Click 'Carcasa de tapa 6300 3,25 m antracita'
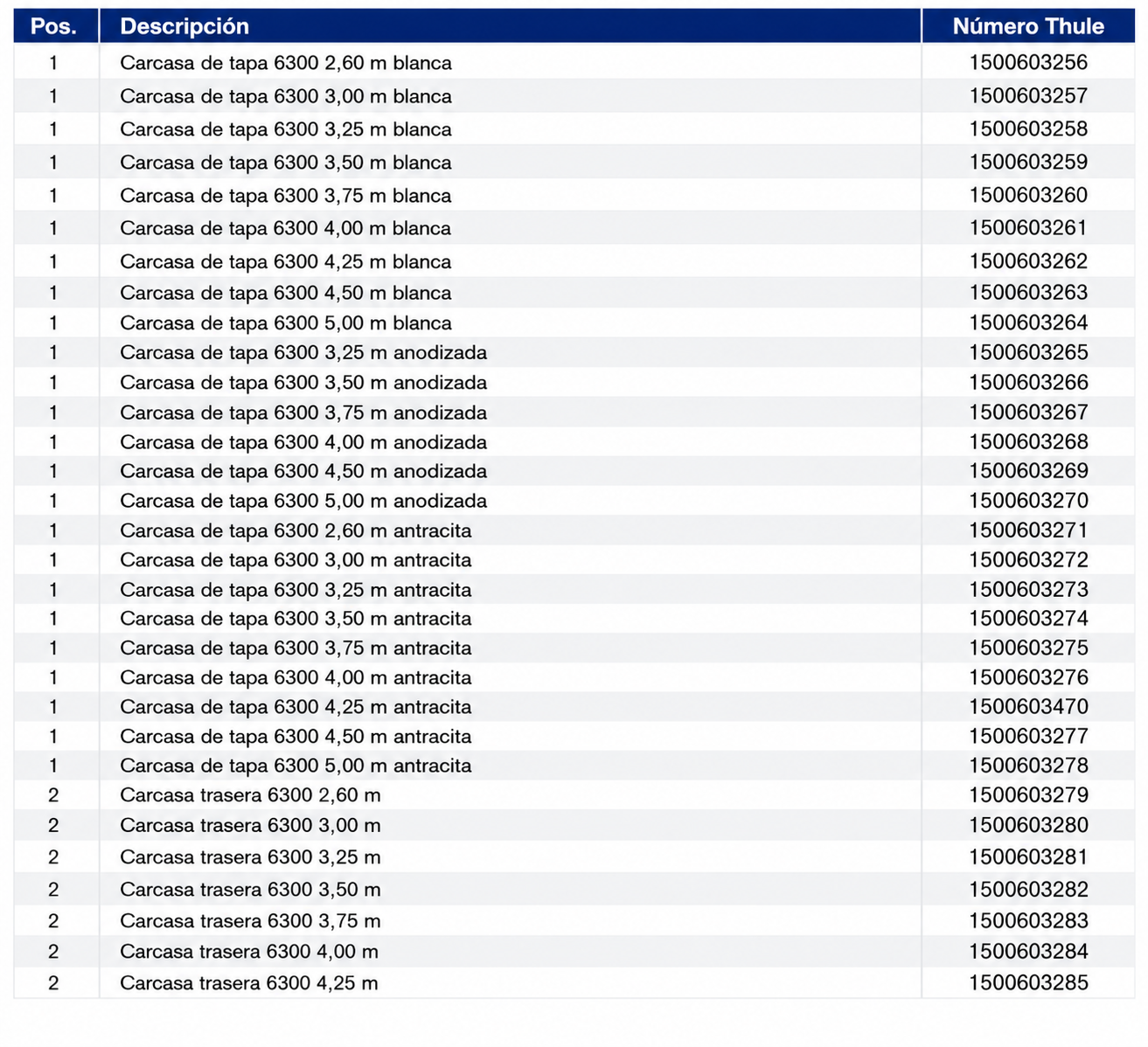 coord(296,590)
